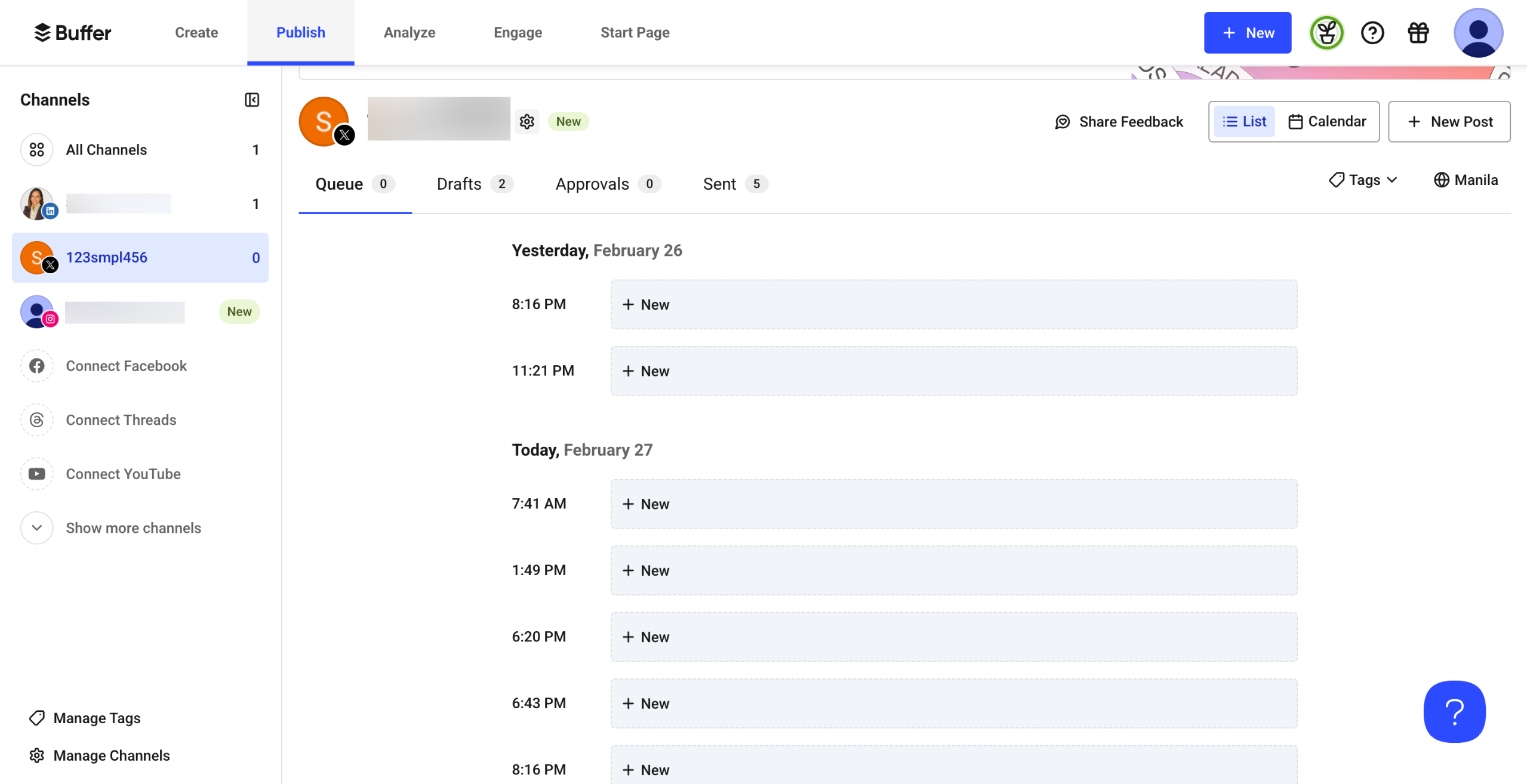Viewport: 1527px width, 784px height.
Task: Click Connect Facebook channel icon
Action: 37,366
